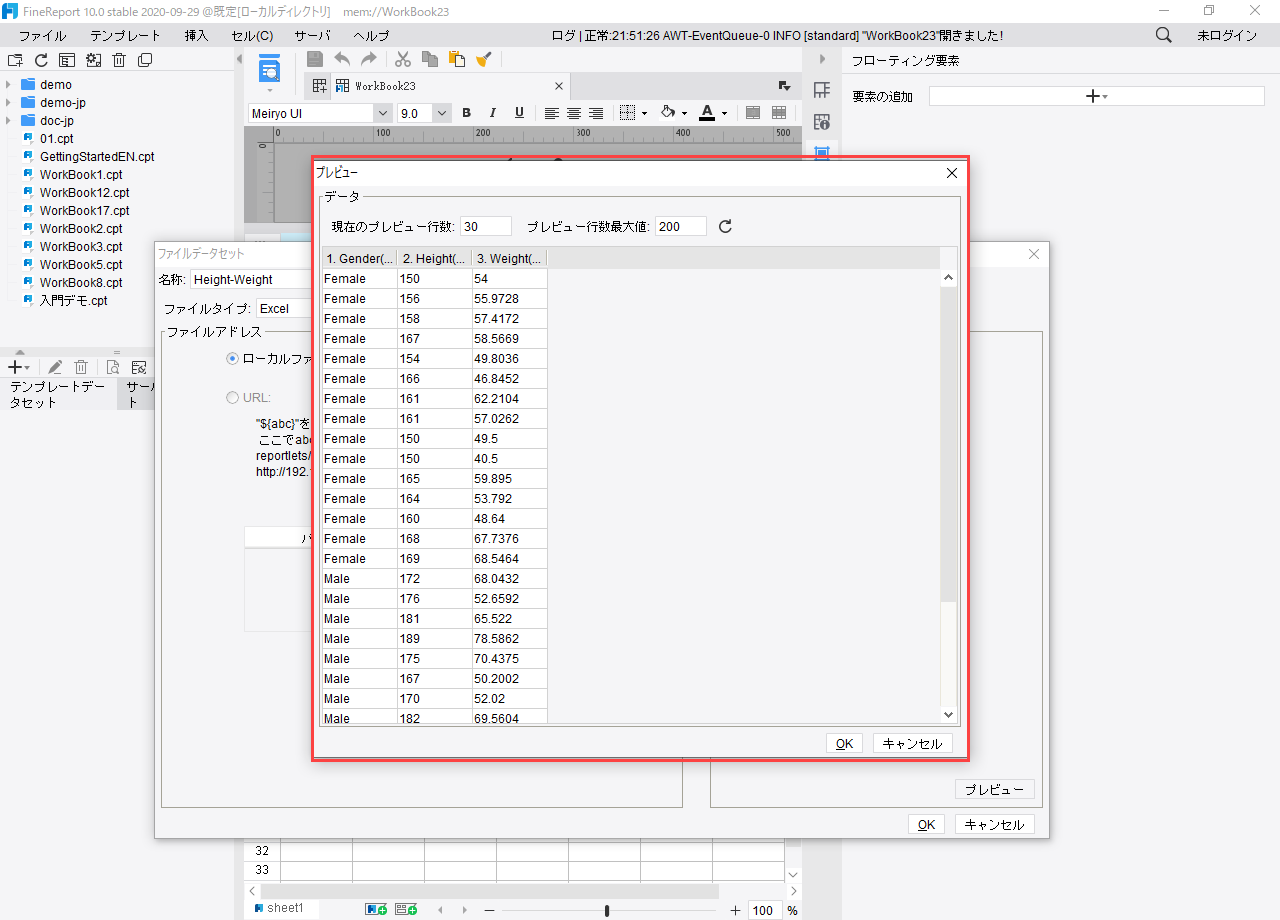Image resolution: width=1280 pixels, height=920 pixels.
Task: Expand the doc-jp folder
Action: 9,121
